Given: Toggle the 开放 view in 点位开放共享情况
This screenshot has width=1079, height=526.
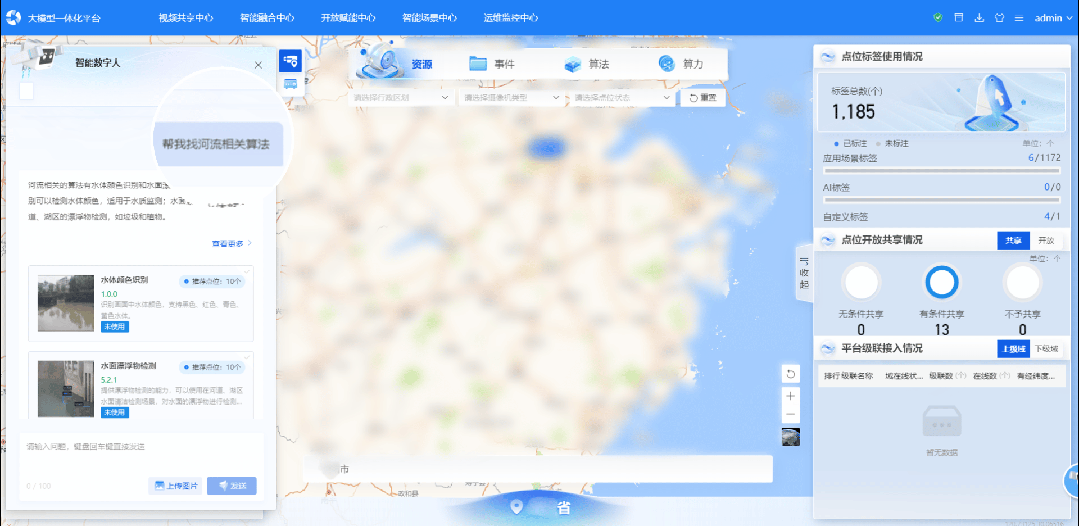Looking at the screenshot, I should click(1045, 241).
